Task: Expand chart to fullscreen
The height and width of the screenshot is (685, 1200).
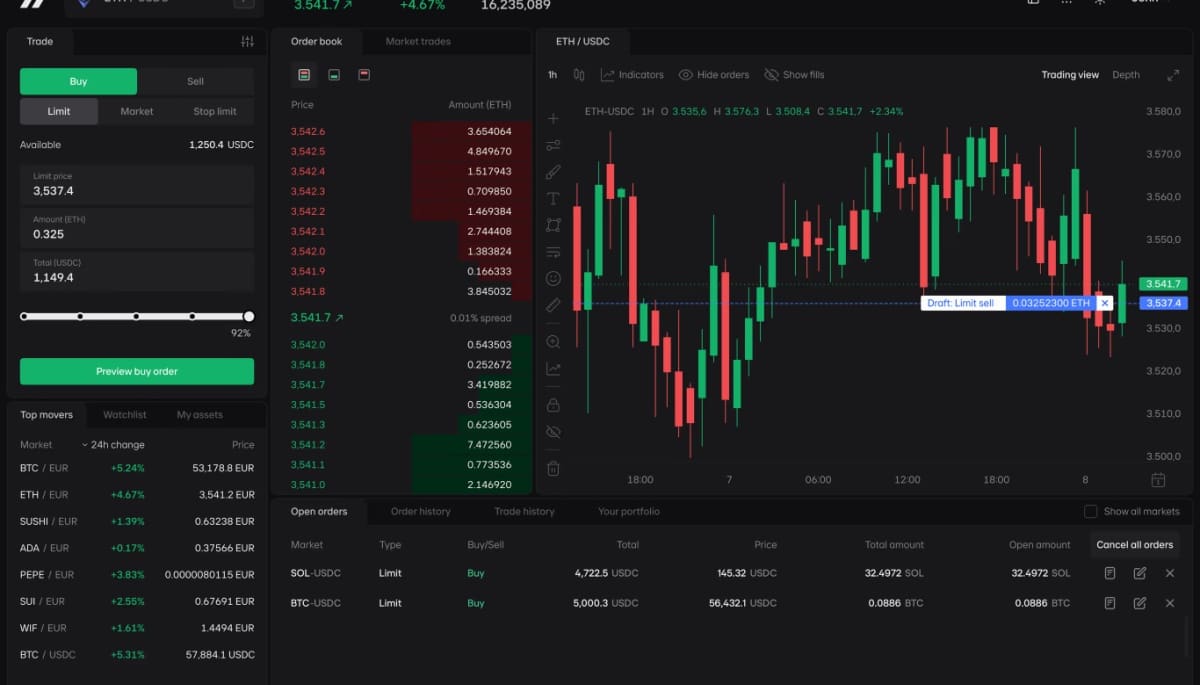Action: [1173, 75]
